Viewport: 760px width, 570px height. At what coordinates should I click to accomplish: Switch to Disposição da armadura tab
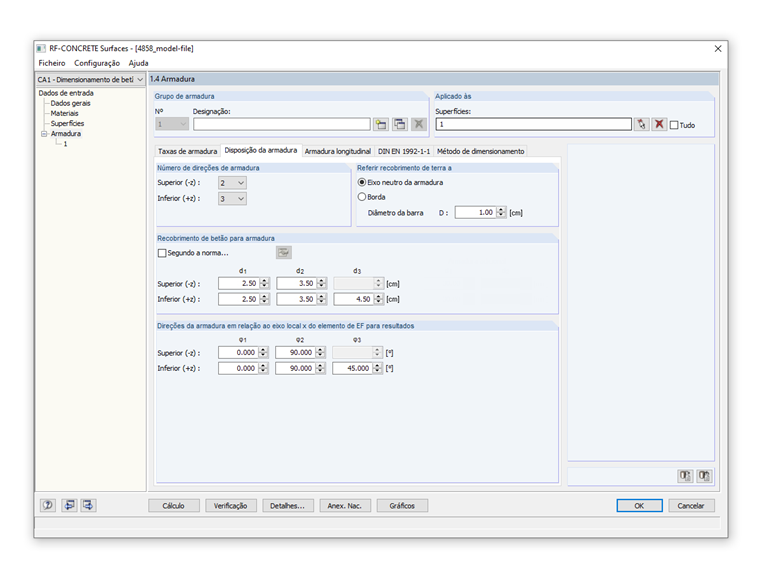pyautogui.click(x=261, y=150)
